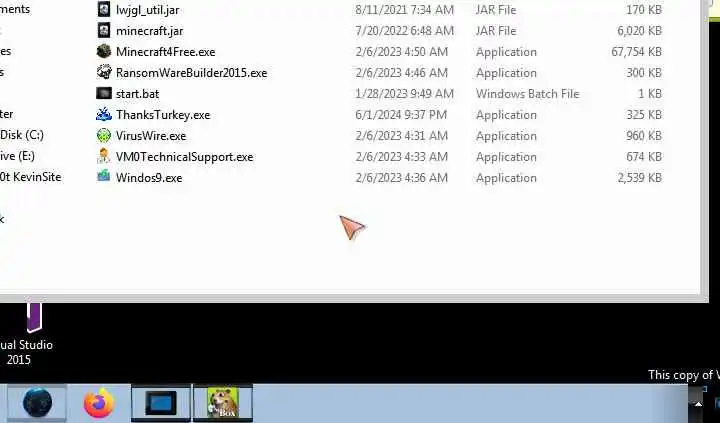Select the lwjgl_util.jar file icon

click(x=104, y=9)
